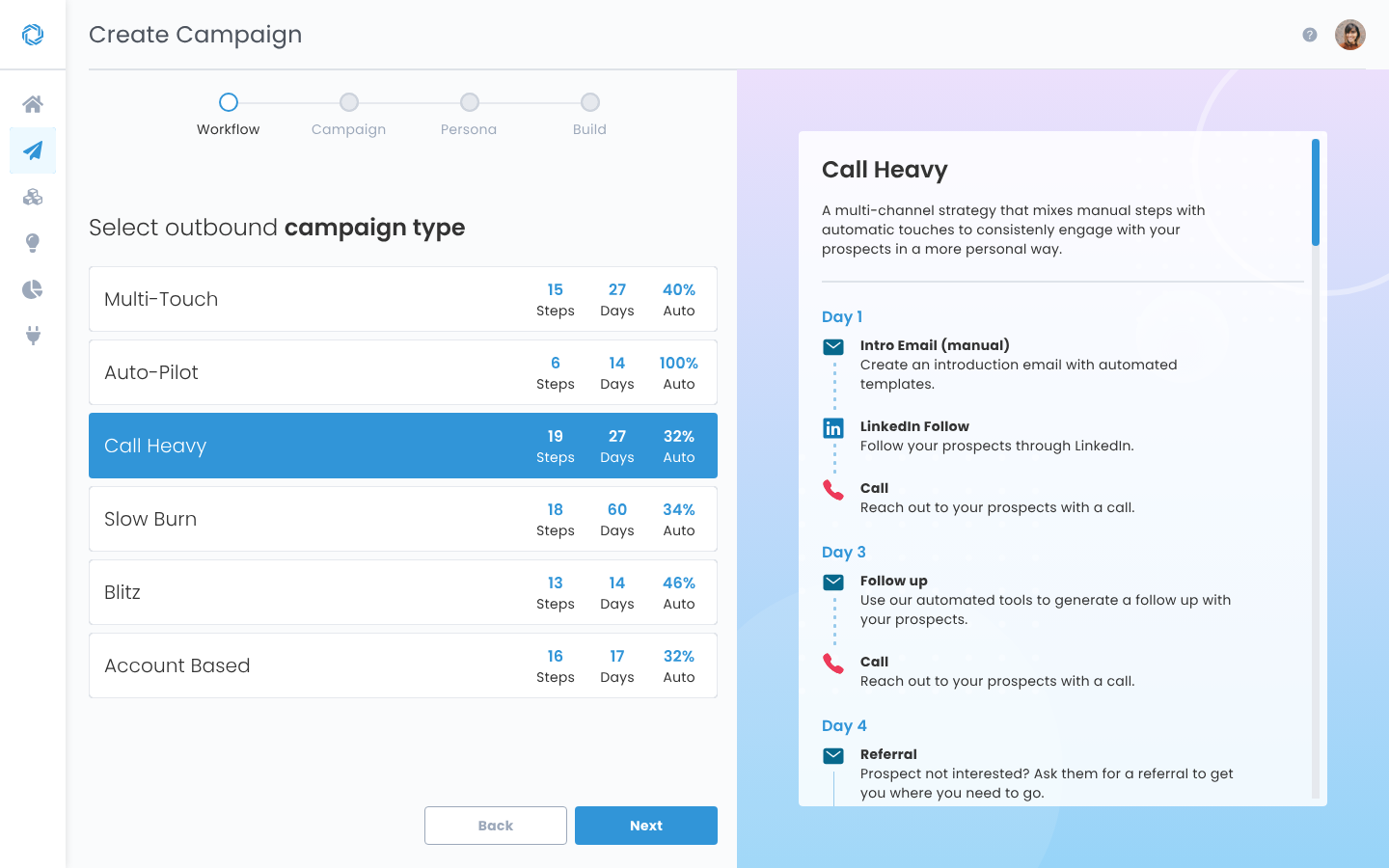This screenshot has height=868, width=1389.
Task: Select the Workflow step circle
Action: (x=229, y=102)
